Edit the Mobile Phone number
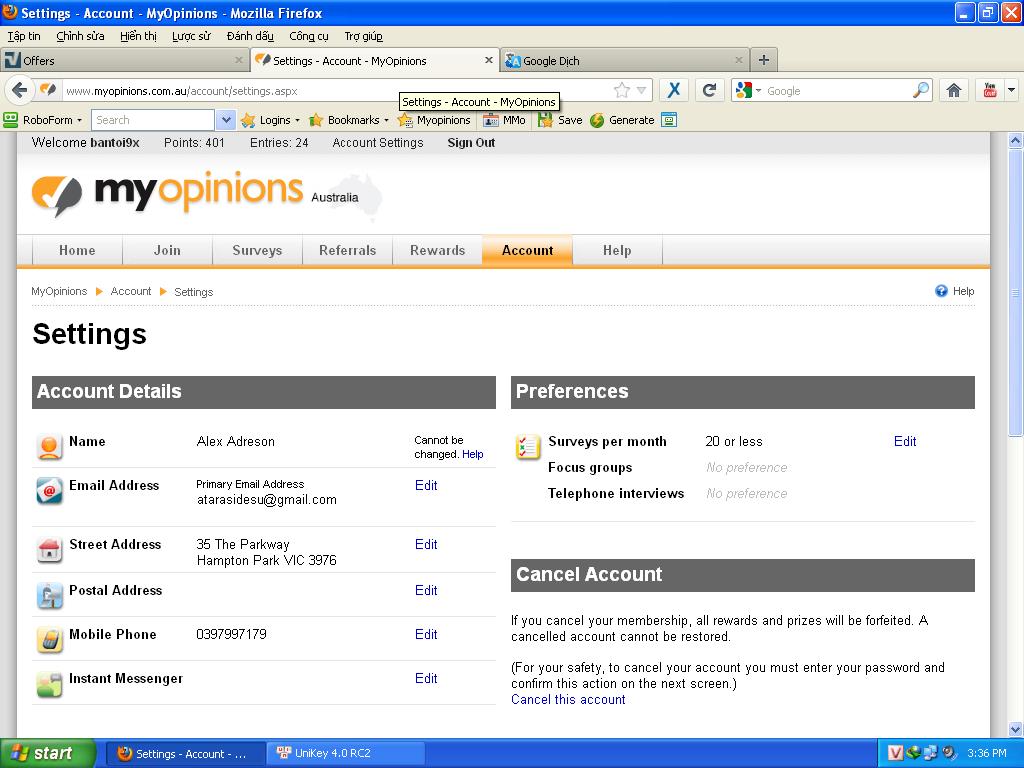 [x=426, y=634]
